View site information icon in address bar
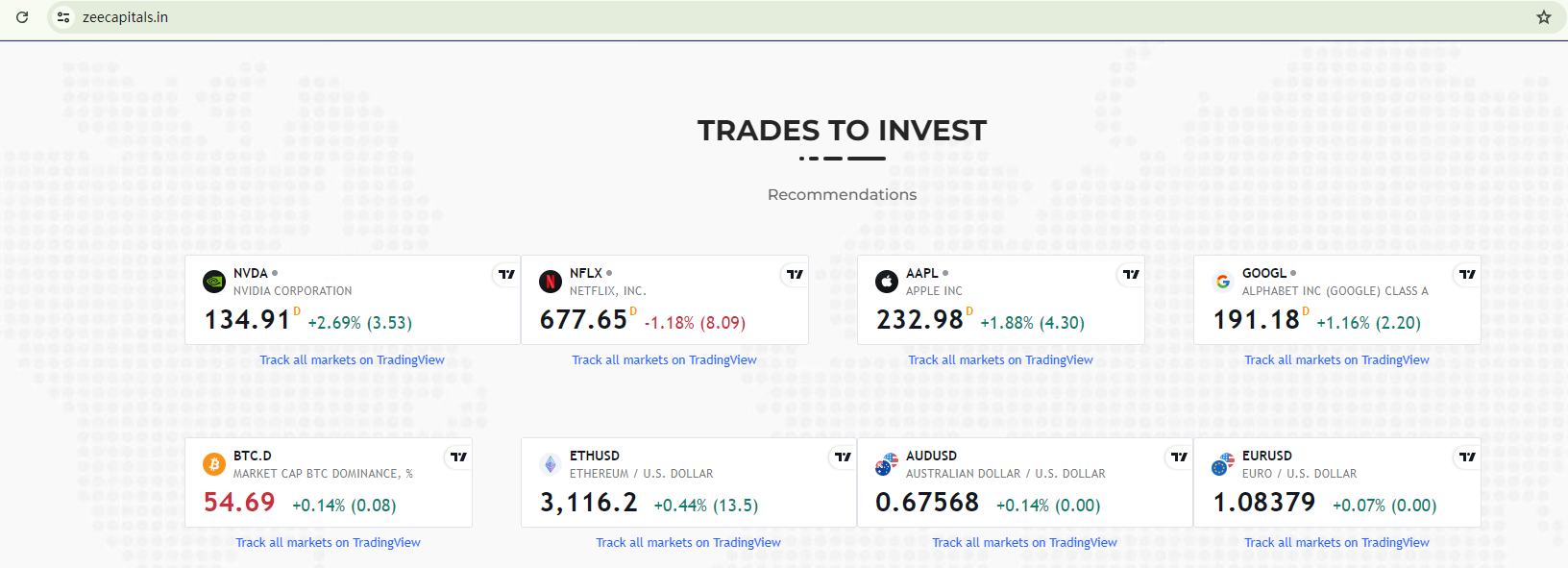The height and width of the screenshot is (568, 1568). (63, 17)
